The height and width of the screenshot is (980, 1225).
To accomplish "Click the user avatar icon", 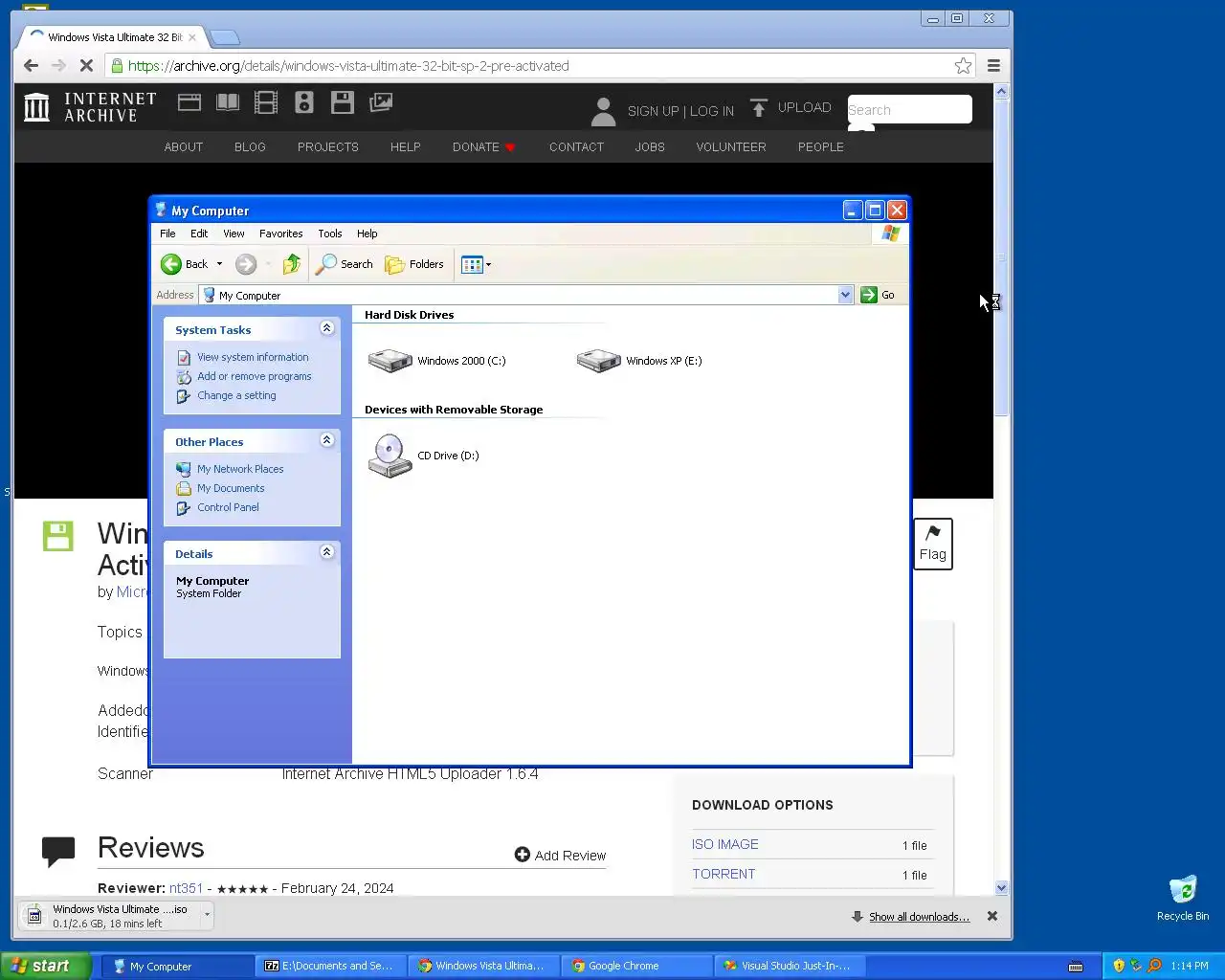I will tap(603, 111).
